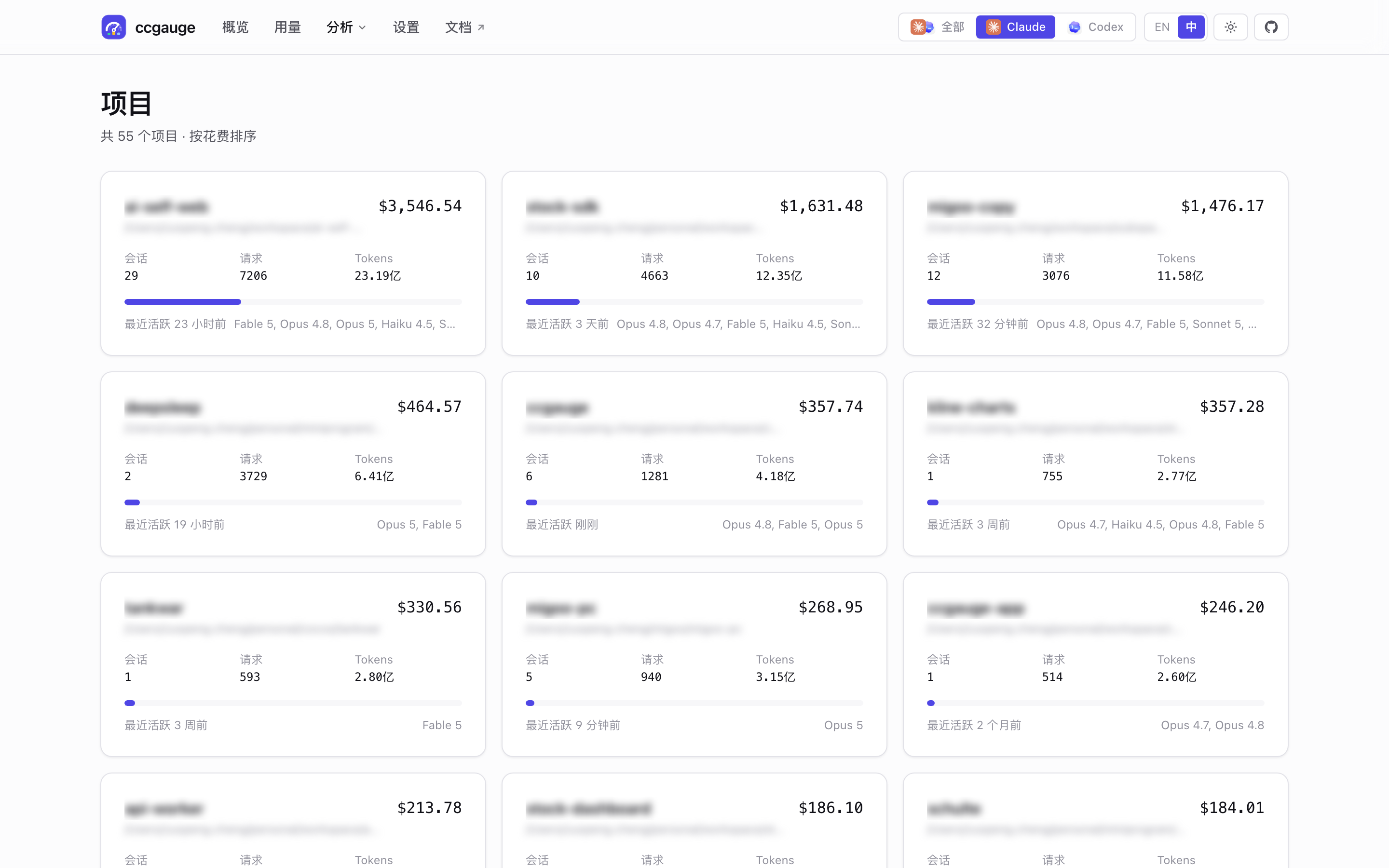Open the project card costing $357.28
The image size is (1389, 868).
click(x=1096, y=464)
